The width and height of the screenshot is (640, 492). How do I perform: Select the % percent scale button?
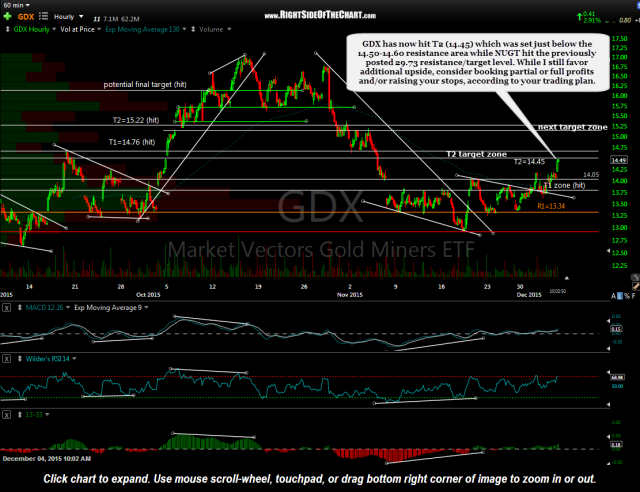[627, 296]
